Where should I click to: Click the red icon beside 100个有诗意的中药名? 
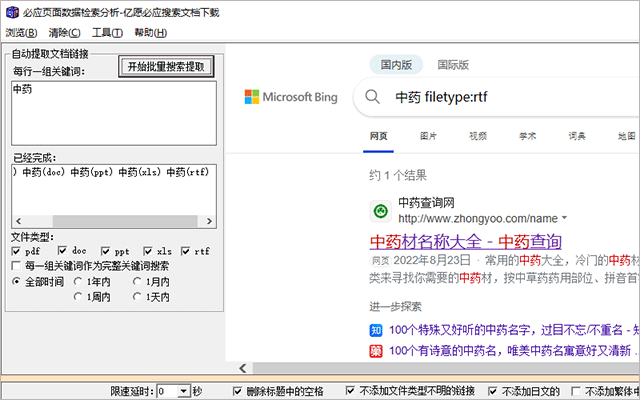click(x=376, y=351)
